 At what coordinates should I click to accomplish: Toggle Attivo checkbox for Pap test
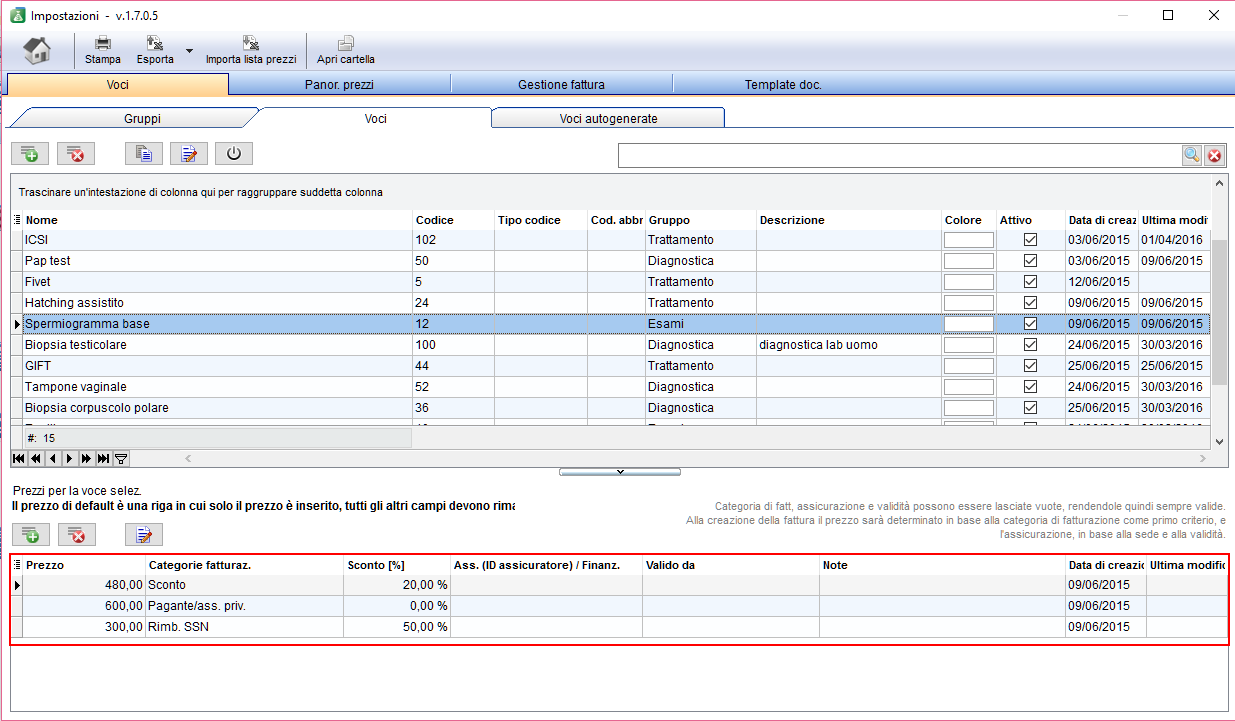(1030, 261)
